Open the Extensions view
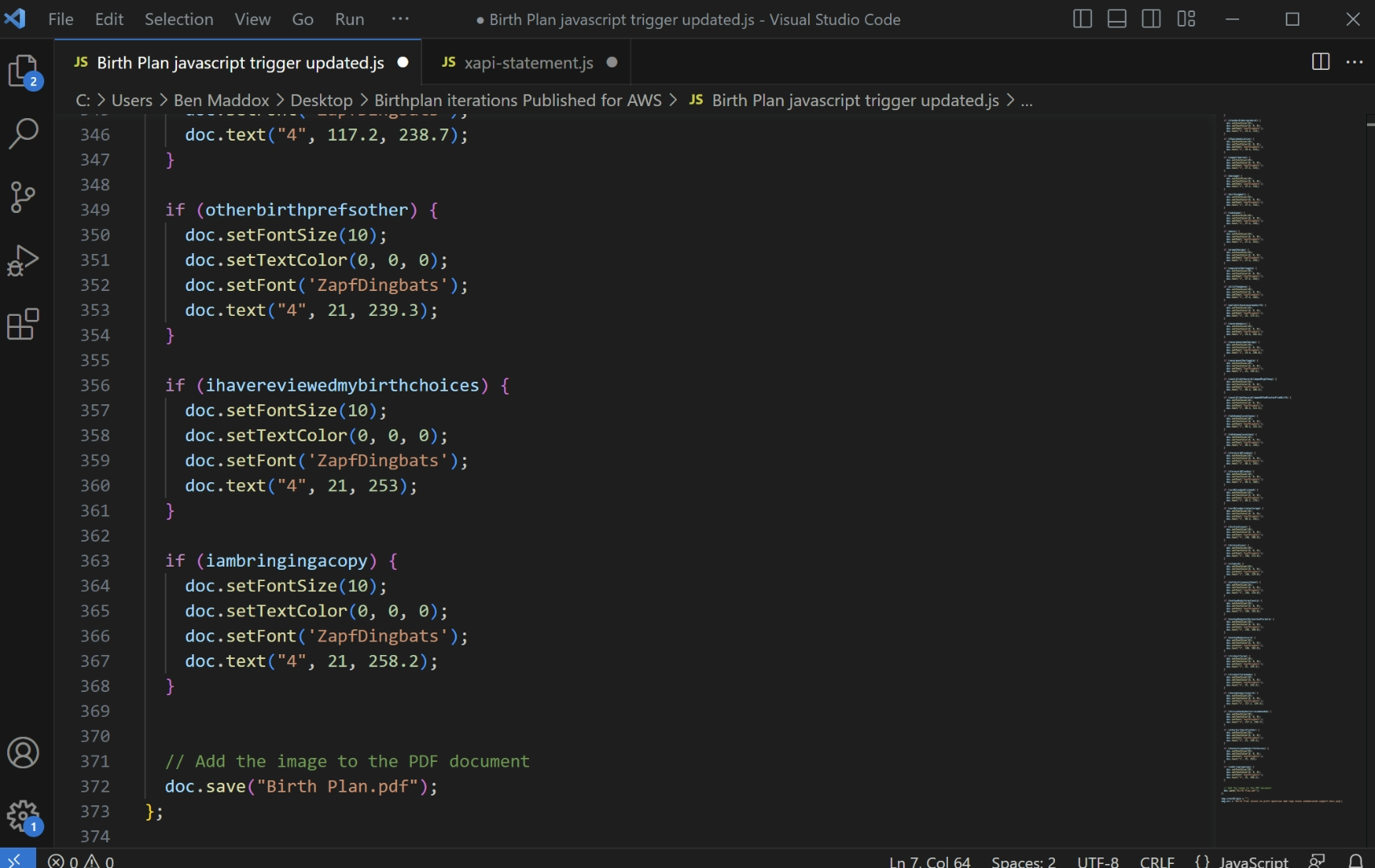Screen dimensions: 1375x868 (23, 324)
